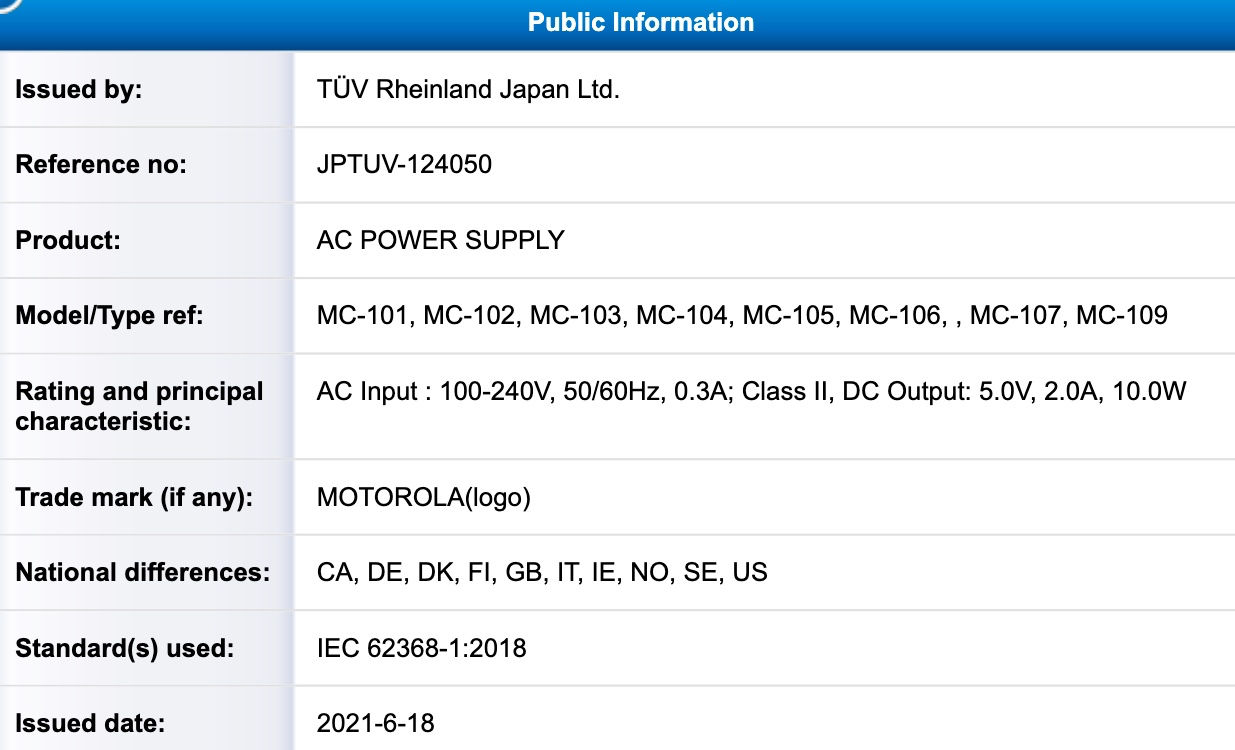This screenshot has width=1235, height=750.
Task: Select the 'Issued by:' label cell
Action: click(147, 89)
